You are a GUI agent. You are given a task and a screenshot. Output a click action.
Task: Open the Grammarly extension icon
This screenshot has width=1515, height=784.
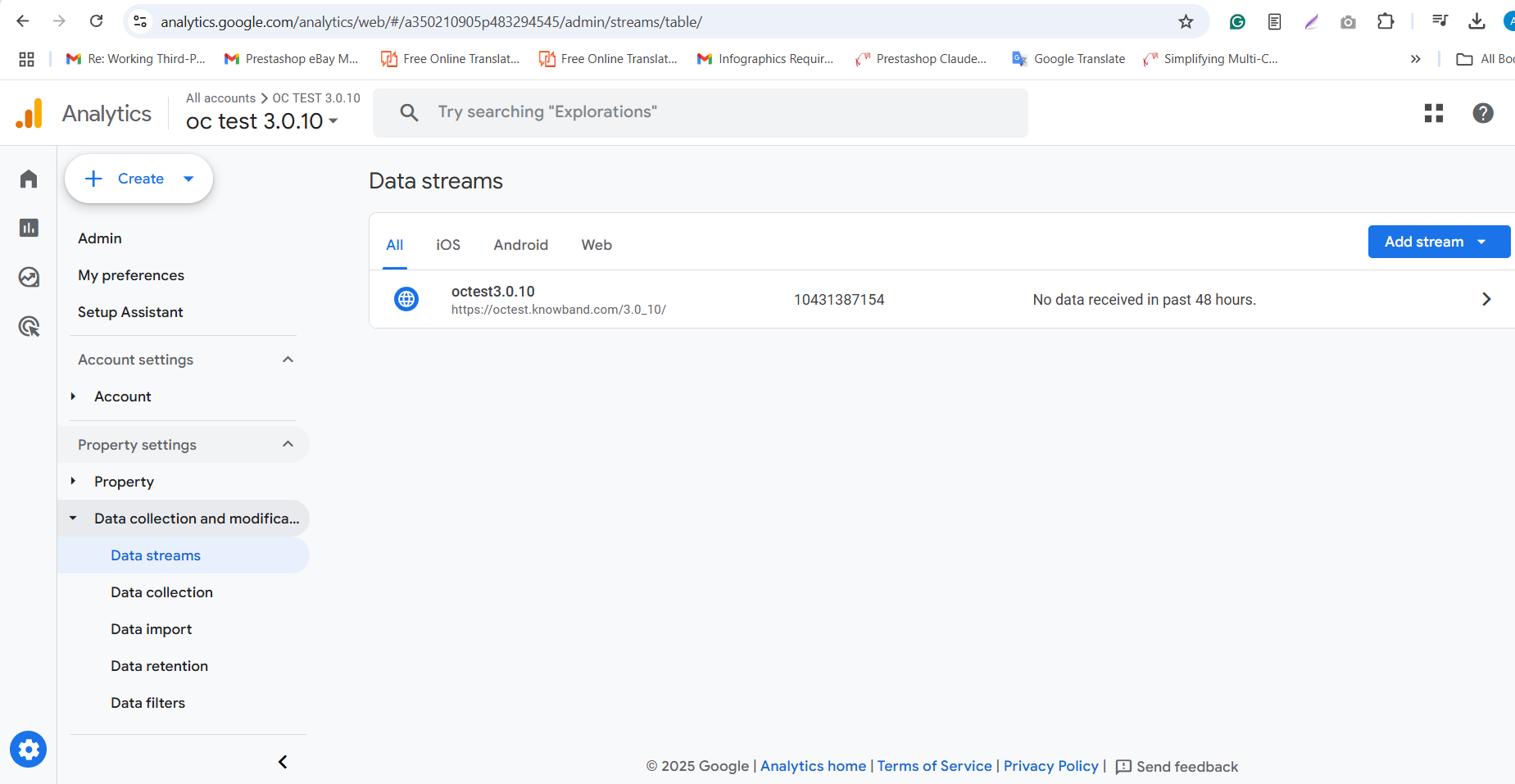click(1237, 22)
